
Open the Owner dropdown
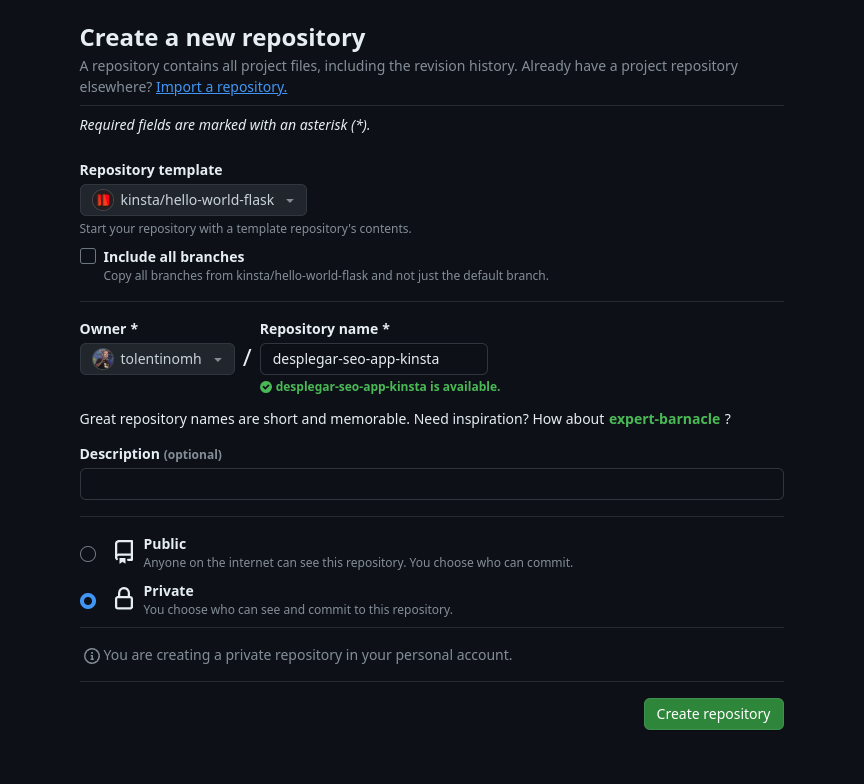tap(157, 359)
